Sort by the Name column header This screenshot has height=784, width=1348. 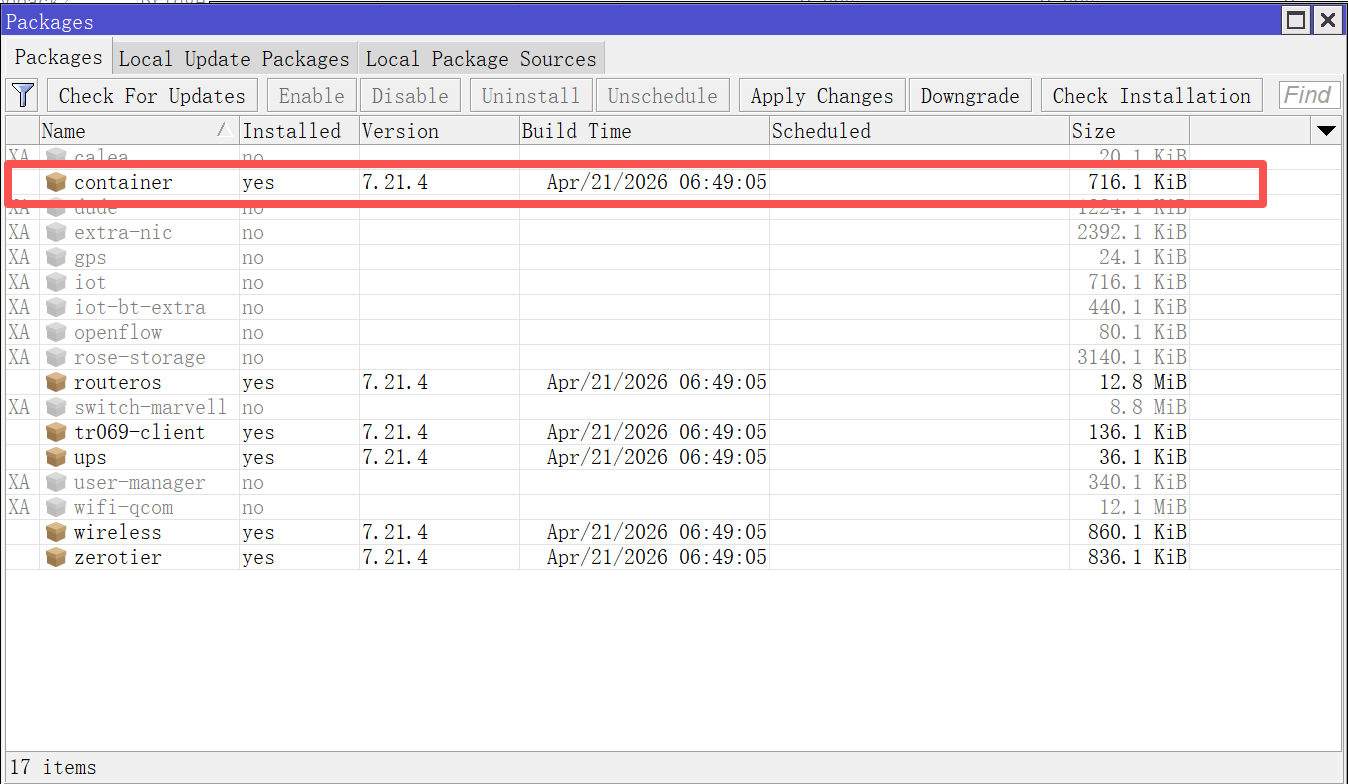[139, 131]
